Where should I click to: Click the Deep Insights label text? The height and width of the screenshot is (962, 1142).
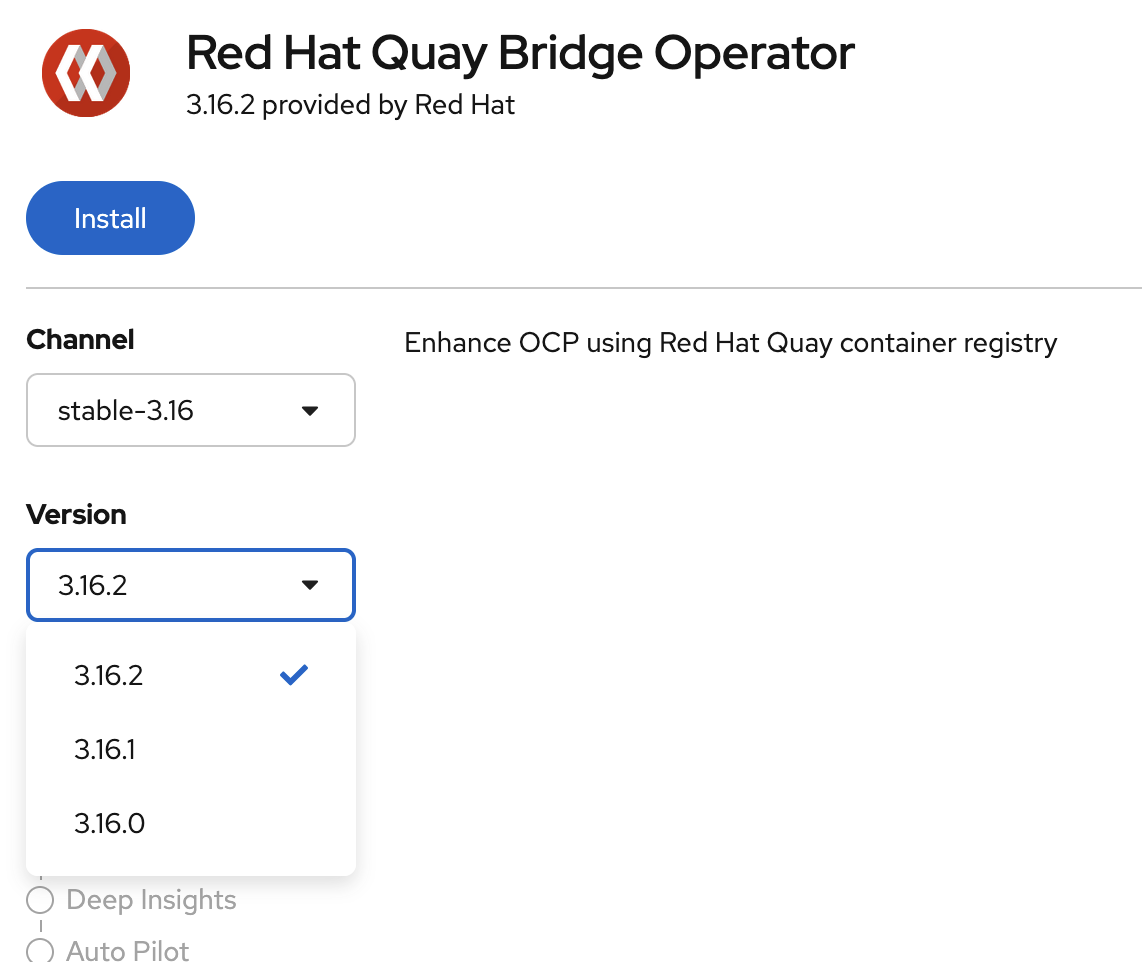point(151,900)
